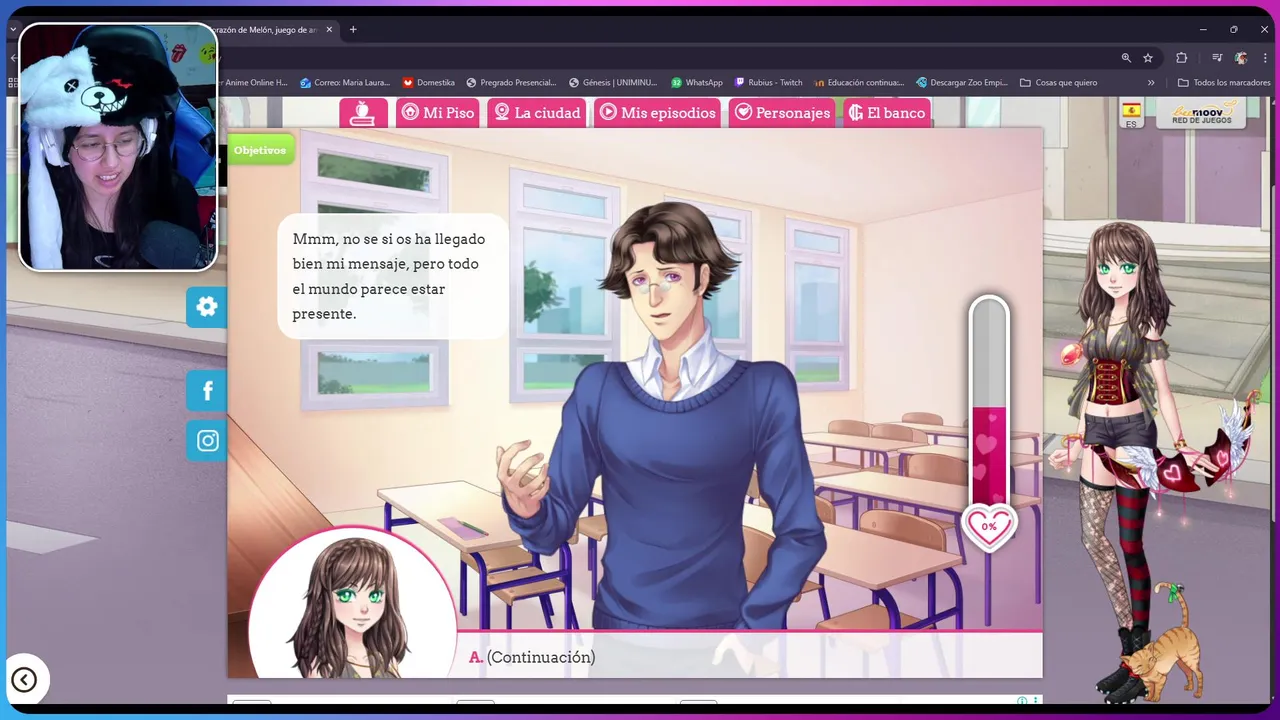Expand the hidden bookmarks chevron

pos(1151,83)
